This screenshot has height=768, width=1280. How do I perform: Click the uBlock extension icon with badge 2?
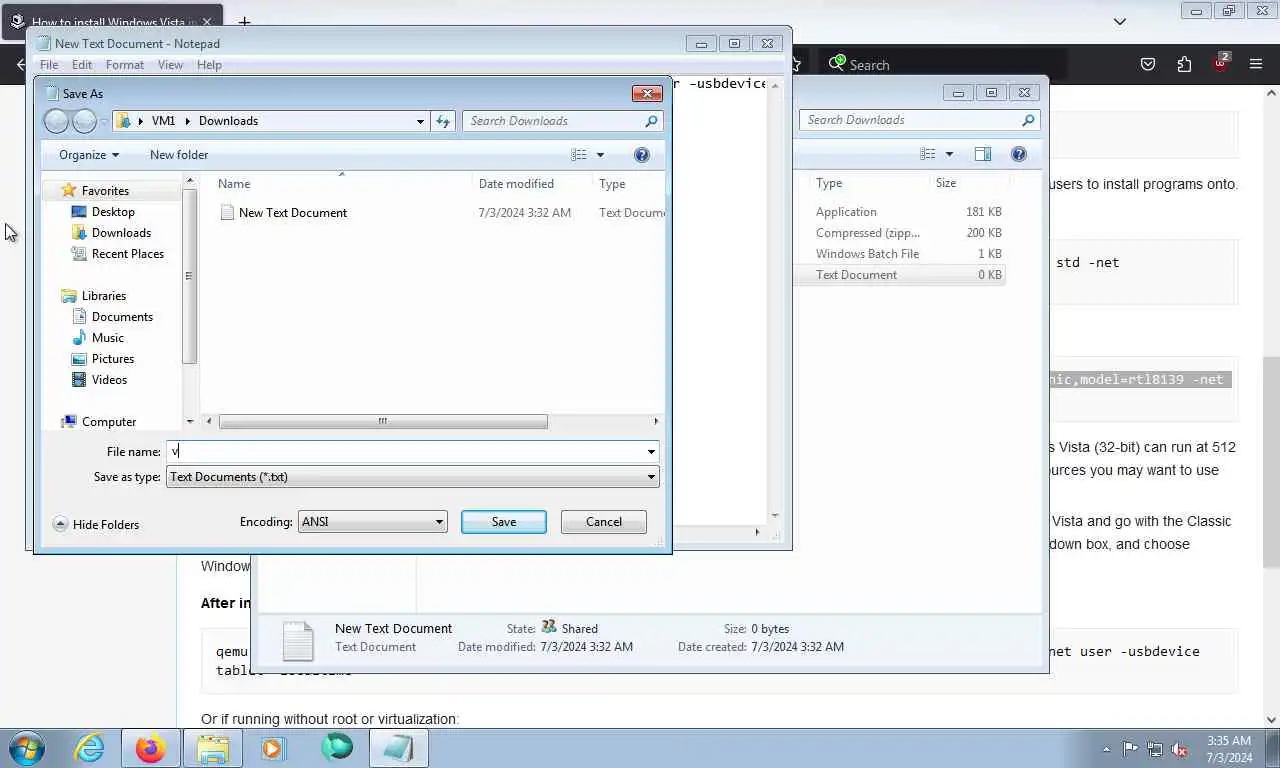(x=1221, y=62)
